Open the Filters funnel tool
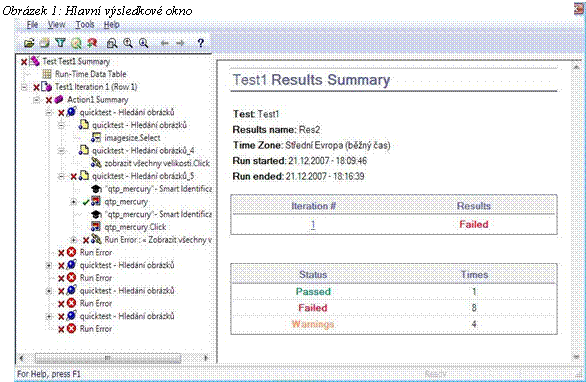Viewport: 586px width, 382px height. (x=60, y=43)
